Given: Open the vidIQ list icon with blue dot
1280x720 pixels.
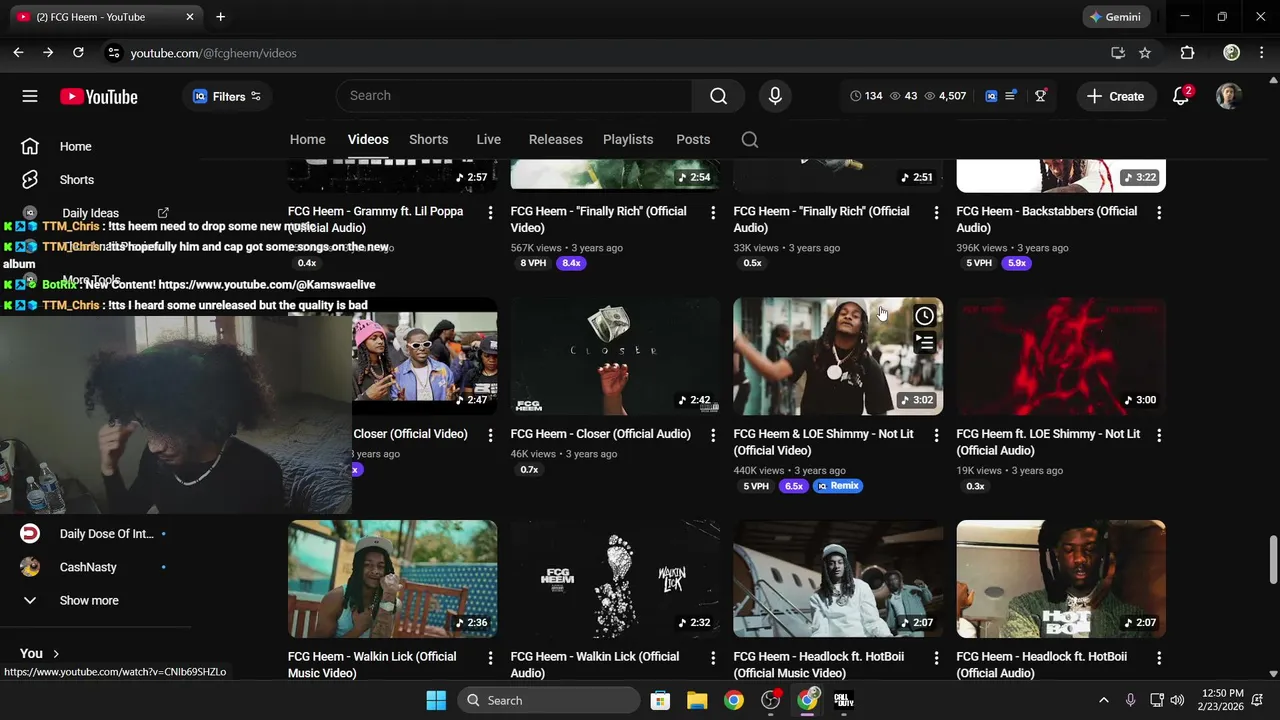Looking at the screenshot, I should pos(1011,96).
